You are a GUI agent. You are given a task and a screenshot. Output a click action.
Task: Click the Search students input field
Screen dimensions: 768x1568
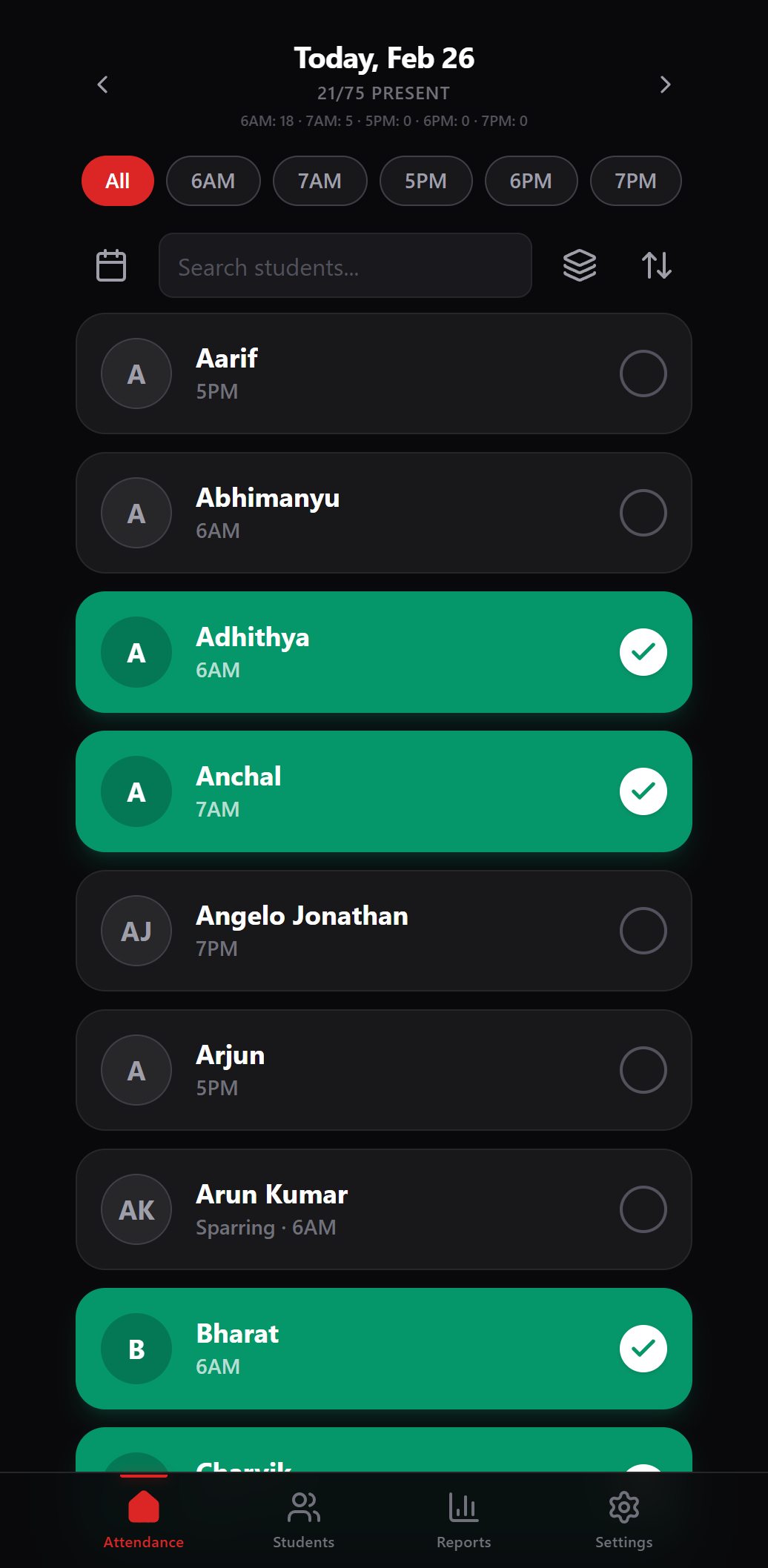[345, 265]
